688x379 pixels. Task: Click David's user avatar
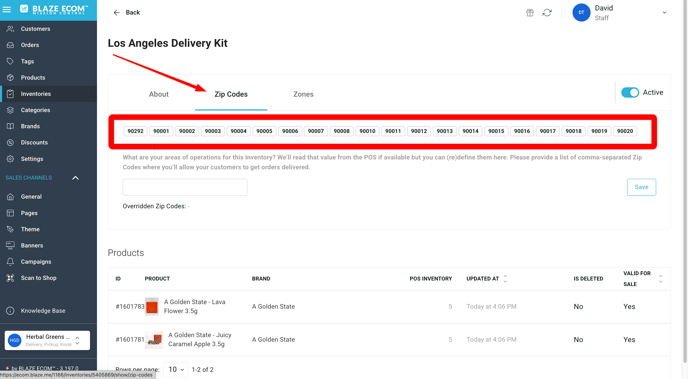[x=581, y=13]
